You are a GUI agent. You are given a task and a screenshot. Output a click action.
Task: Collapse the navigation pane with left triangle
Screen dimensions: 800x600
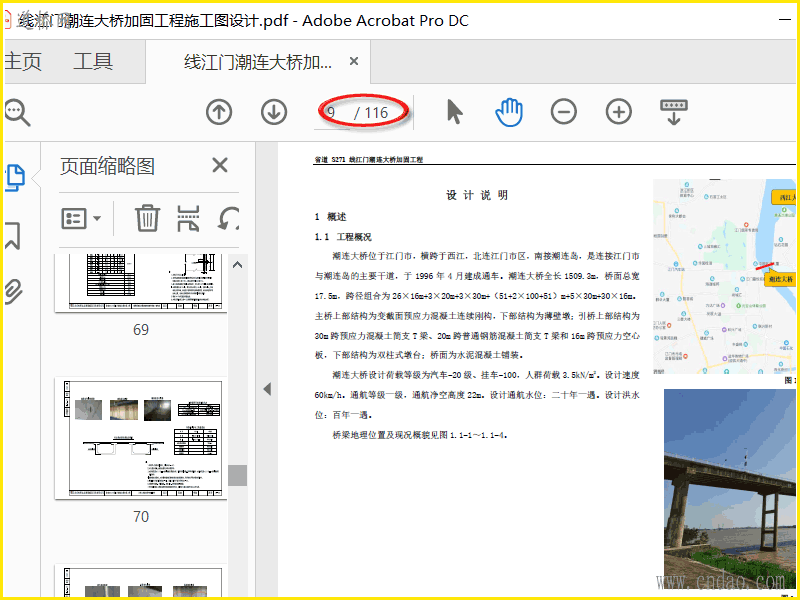(x=267, y=389)
